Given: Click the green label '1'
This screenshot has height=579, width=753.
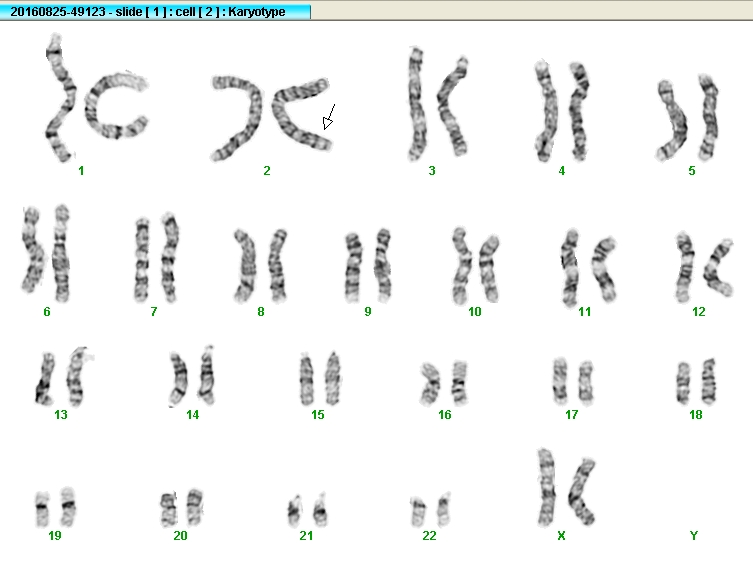Looking at the screenshot, I should [81, 170].
